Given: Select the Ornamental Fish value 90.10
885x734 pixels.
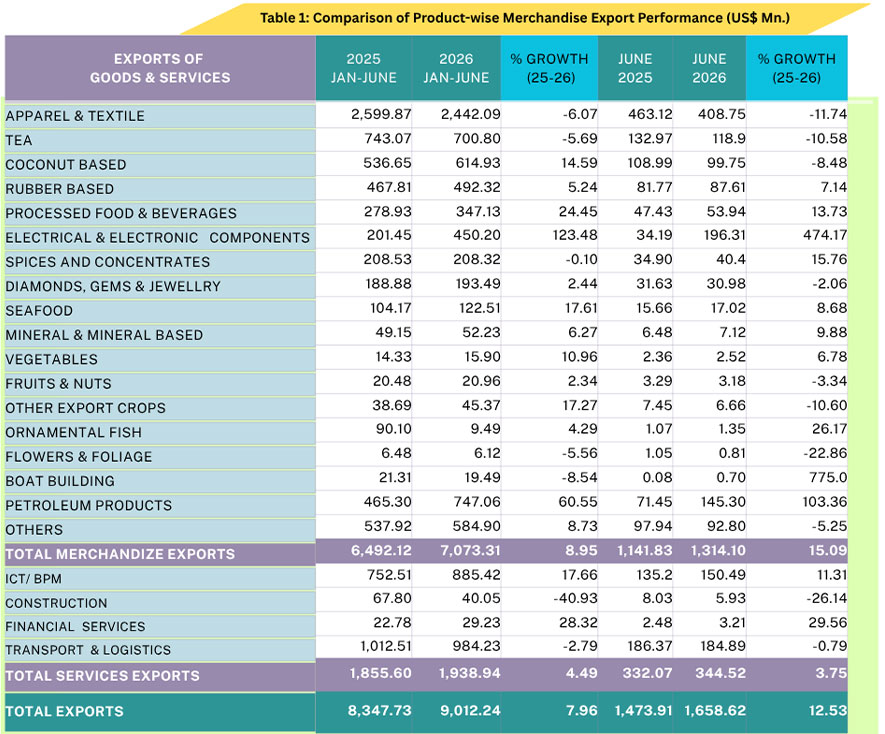Looking at the screenshot, I should click(x=393, y=429).
